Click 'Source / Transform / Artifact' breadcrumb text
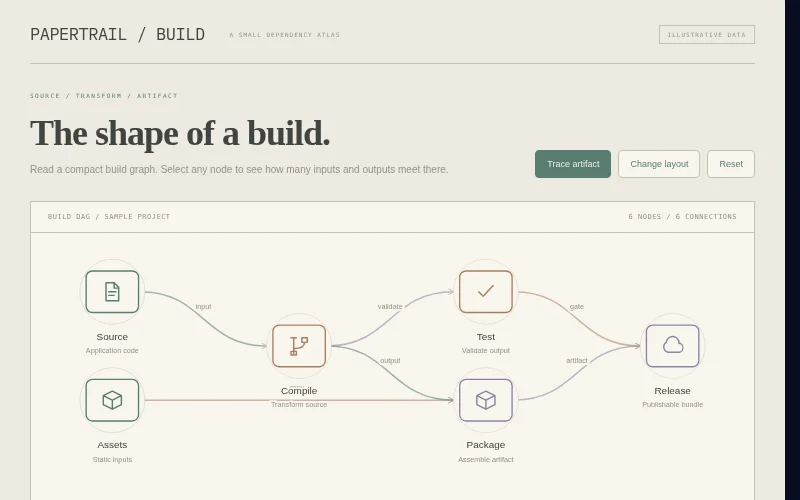The width and height of the screenshot is (800, 500). pos(104,95)
